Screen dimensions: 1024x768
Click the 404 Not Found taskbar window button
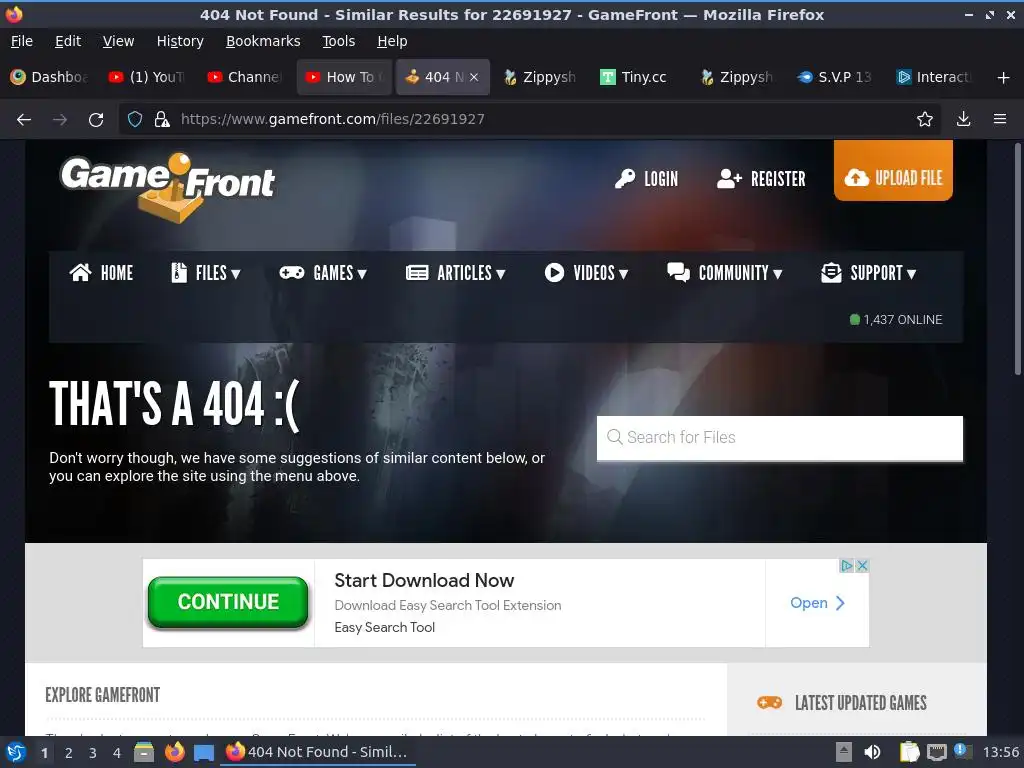coord(317,752)
